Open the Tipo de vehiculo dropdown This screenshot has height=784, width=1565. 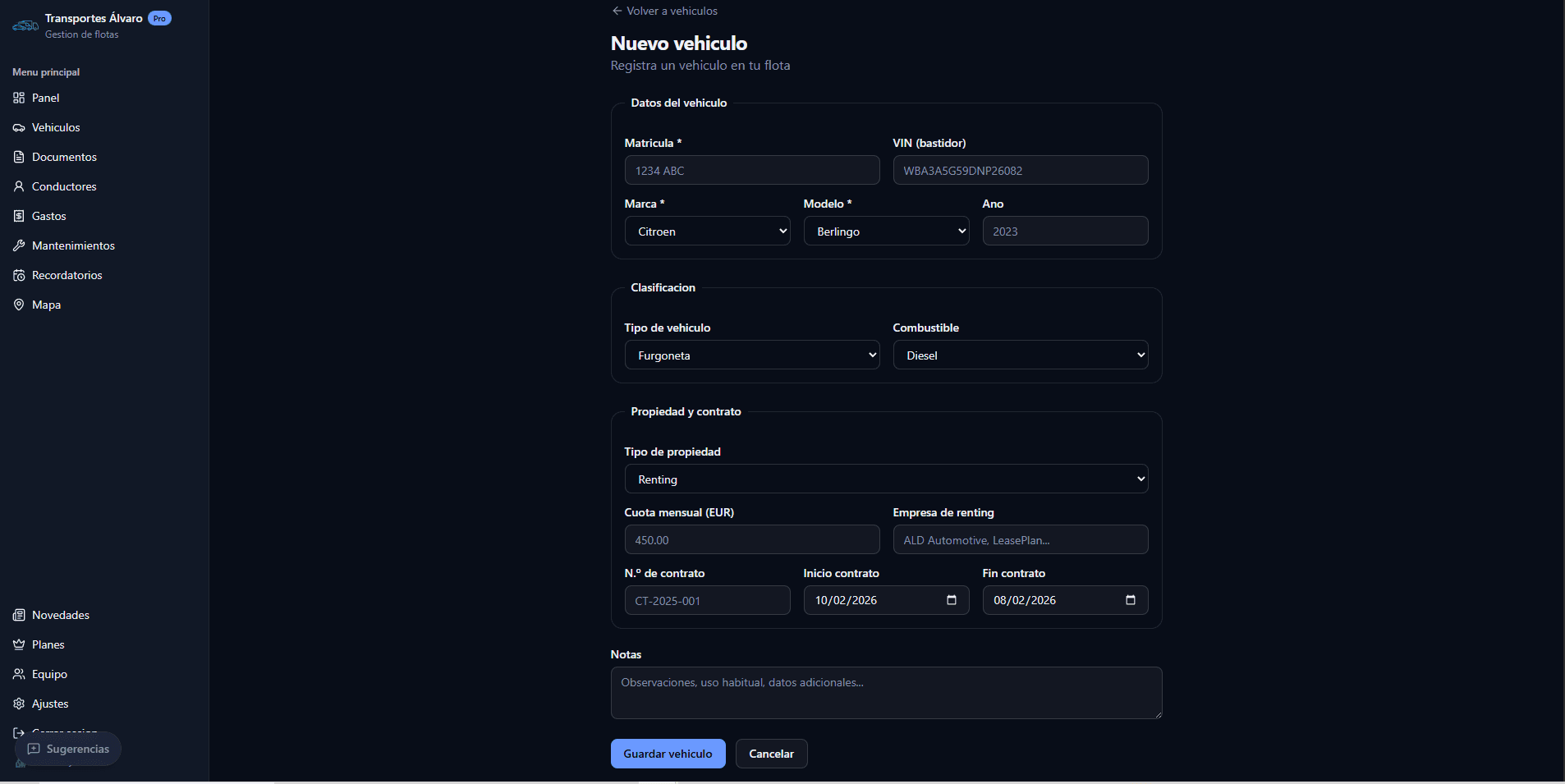[x=751, y=355]
